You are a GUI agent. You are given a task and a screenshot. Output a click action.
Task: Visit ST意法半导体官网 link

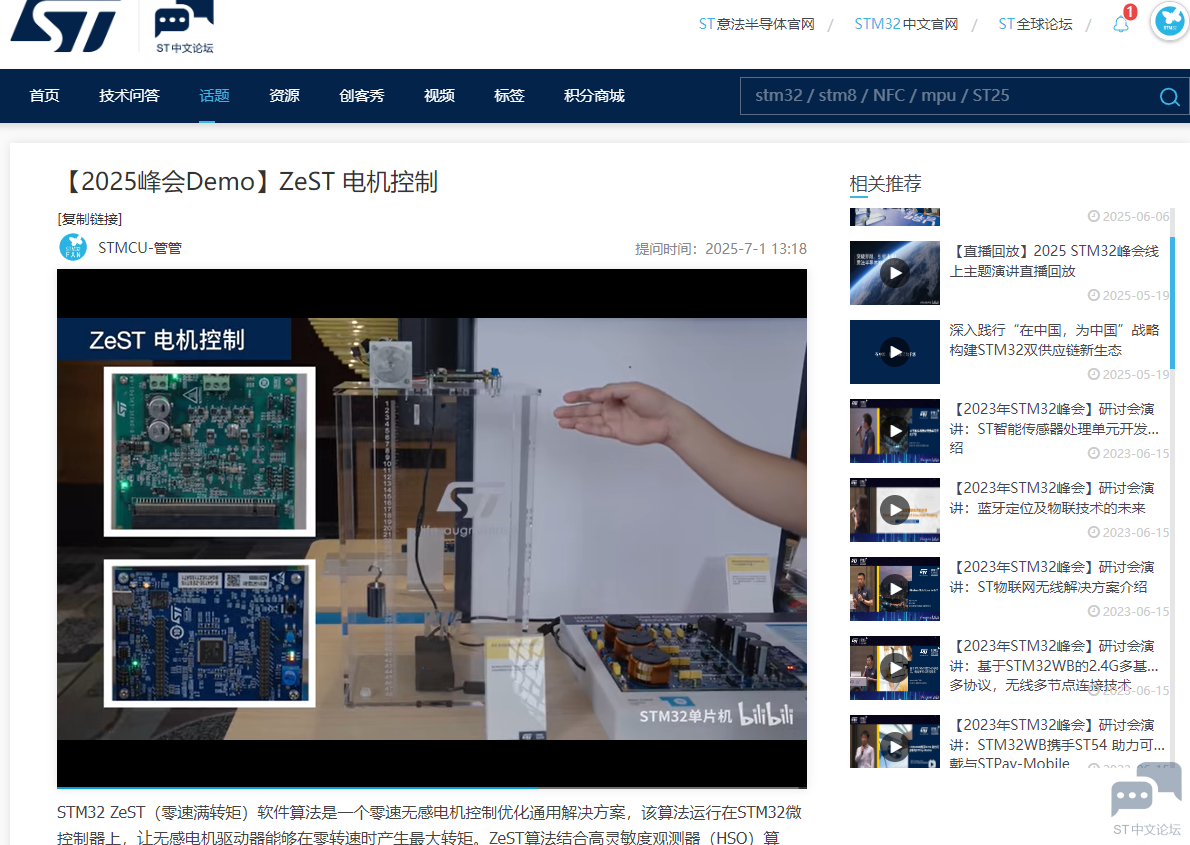(756, 24)
